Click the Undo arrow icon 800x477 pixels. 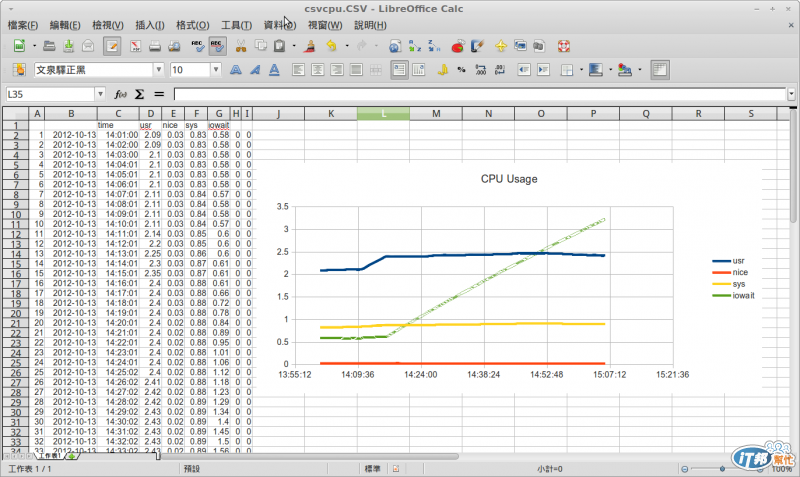(332, 46)
